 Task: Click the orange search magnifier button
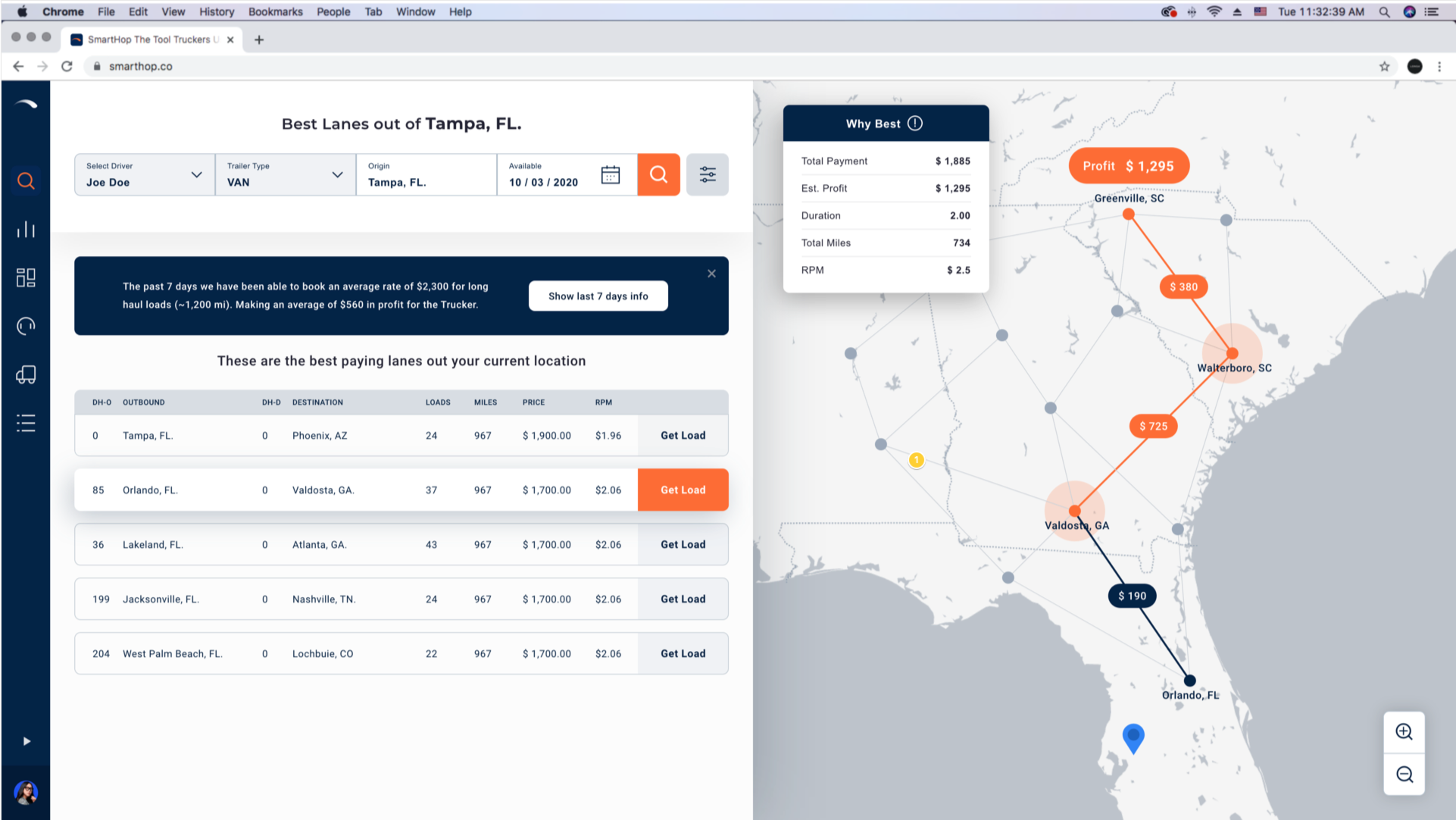(x=658, y=175)
